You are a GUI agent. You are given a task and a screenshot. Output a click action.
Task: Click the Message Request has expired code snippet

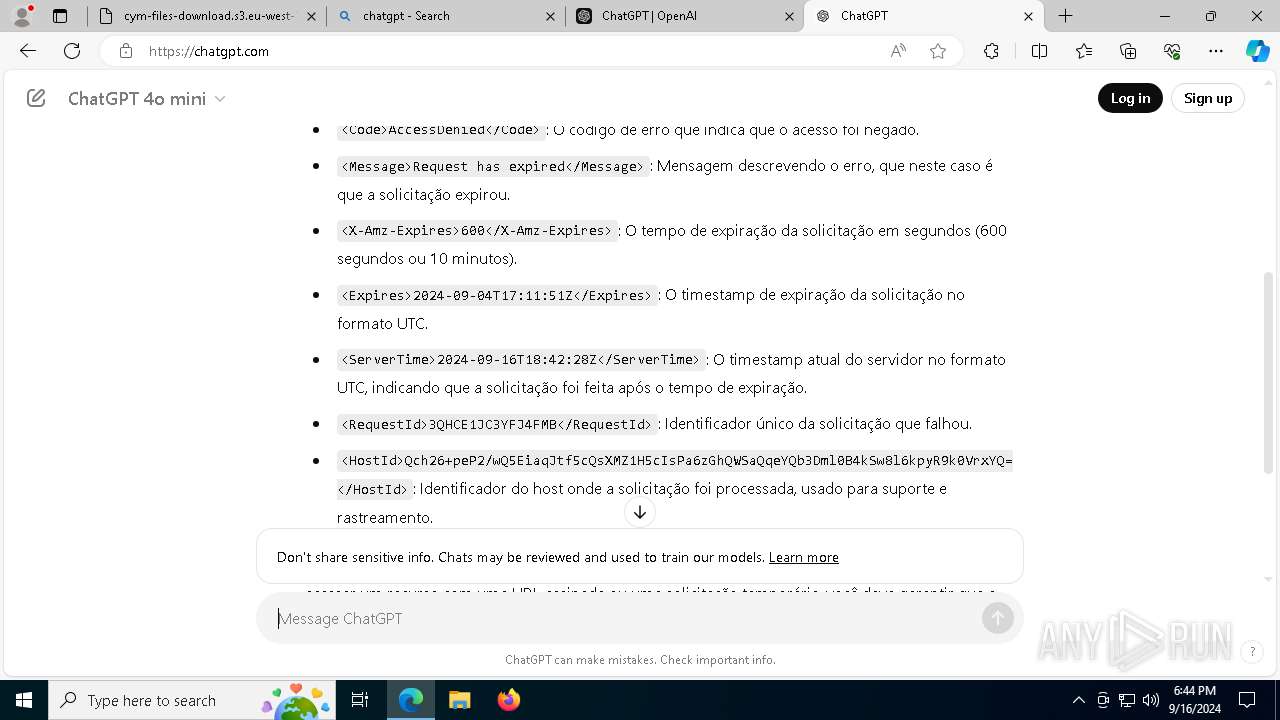pyautogui.click(x=493, y=167)
